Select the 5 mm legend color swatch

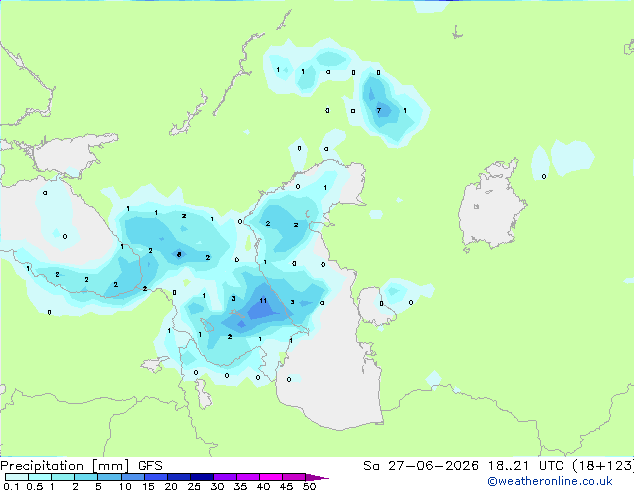pos(109,477)
